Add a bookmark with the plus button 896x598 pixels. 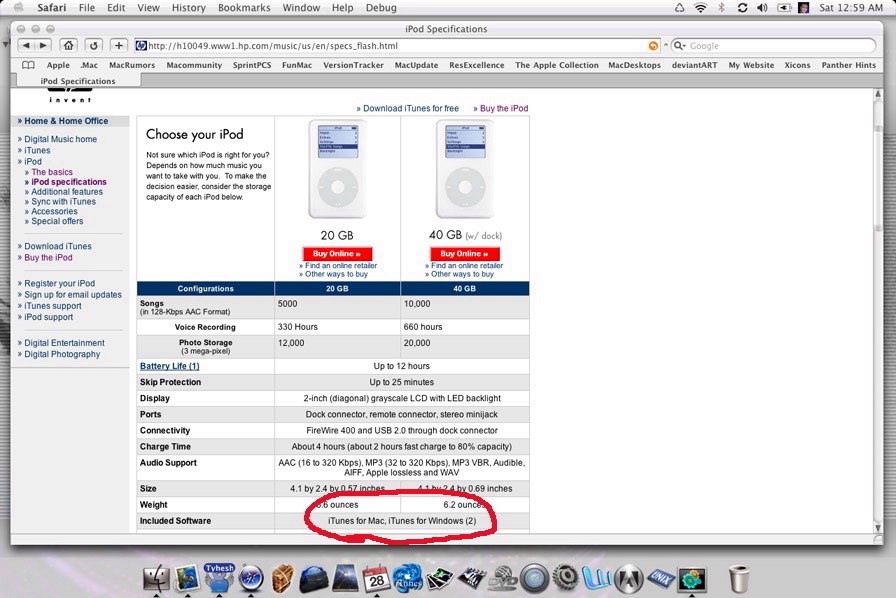click(x=118, y=45)
